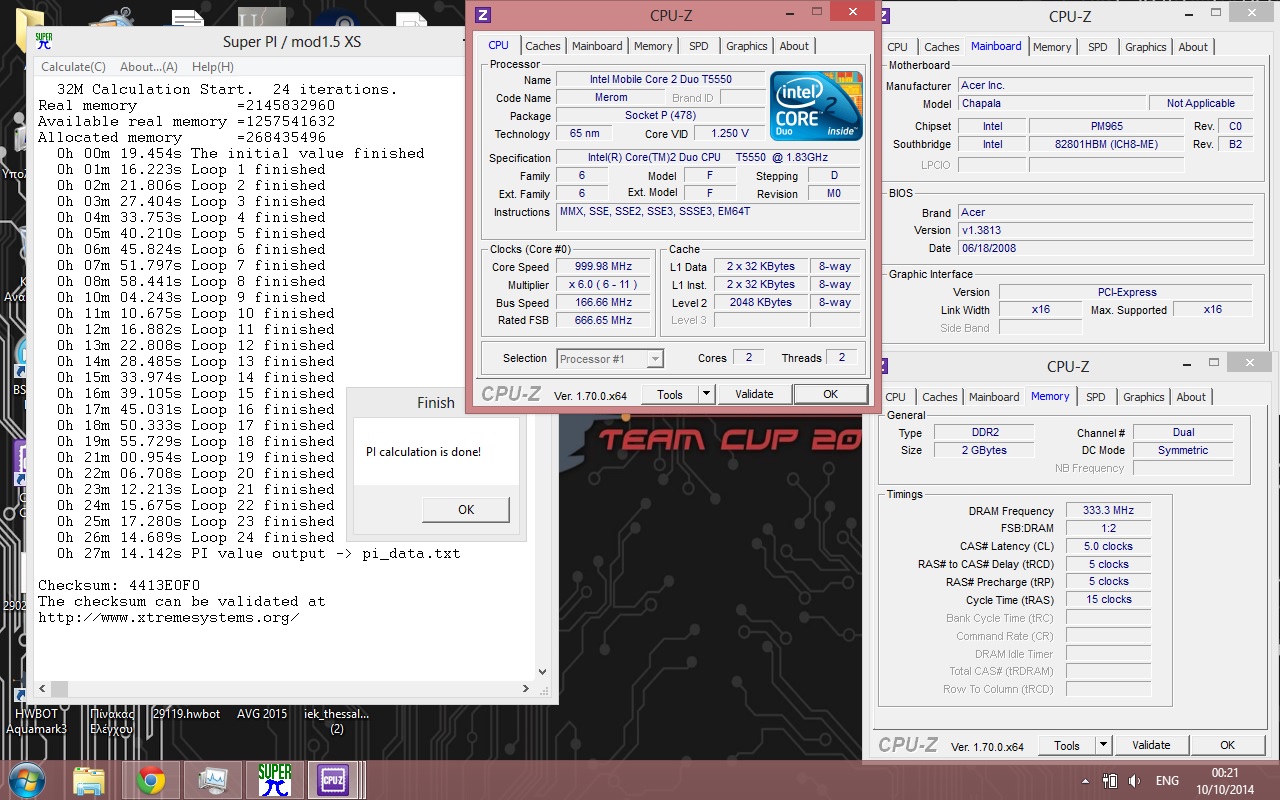Select About tab in the Memory CPU-Z window
The height and width of the screenshot is (800, 1280).
1191,397
